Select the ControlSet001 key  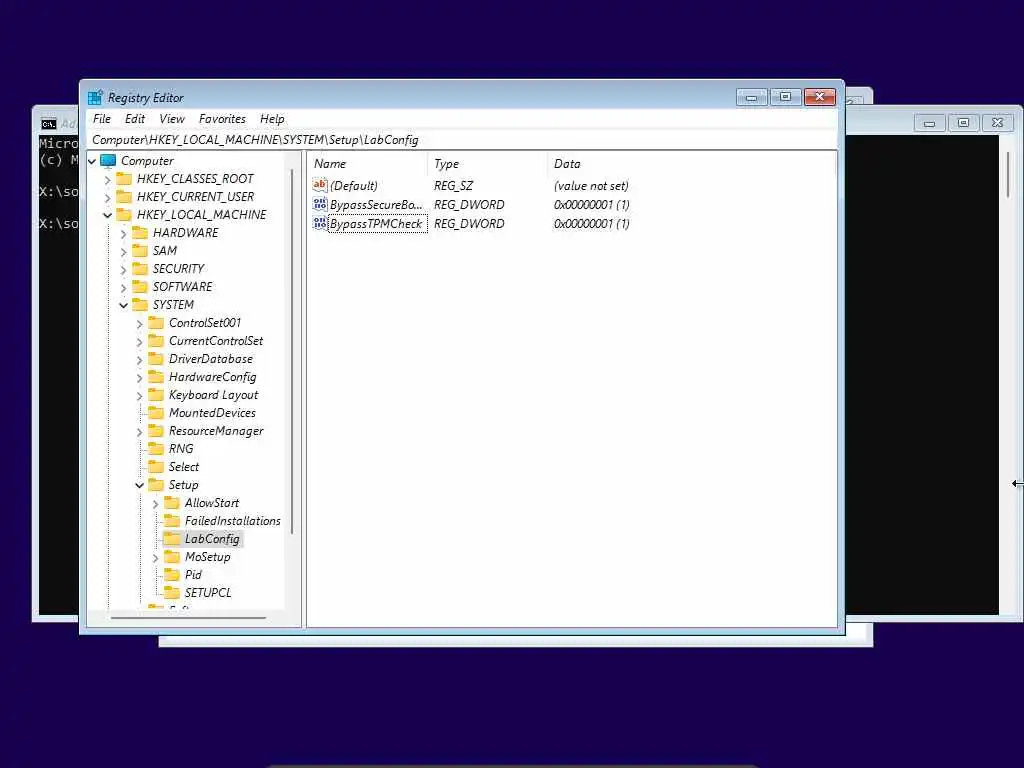pyautogui.click(x=204, y=323)
